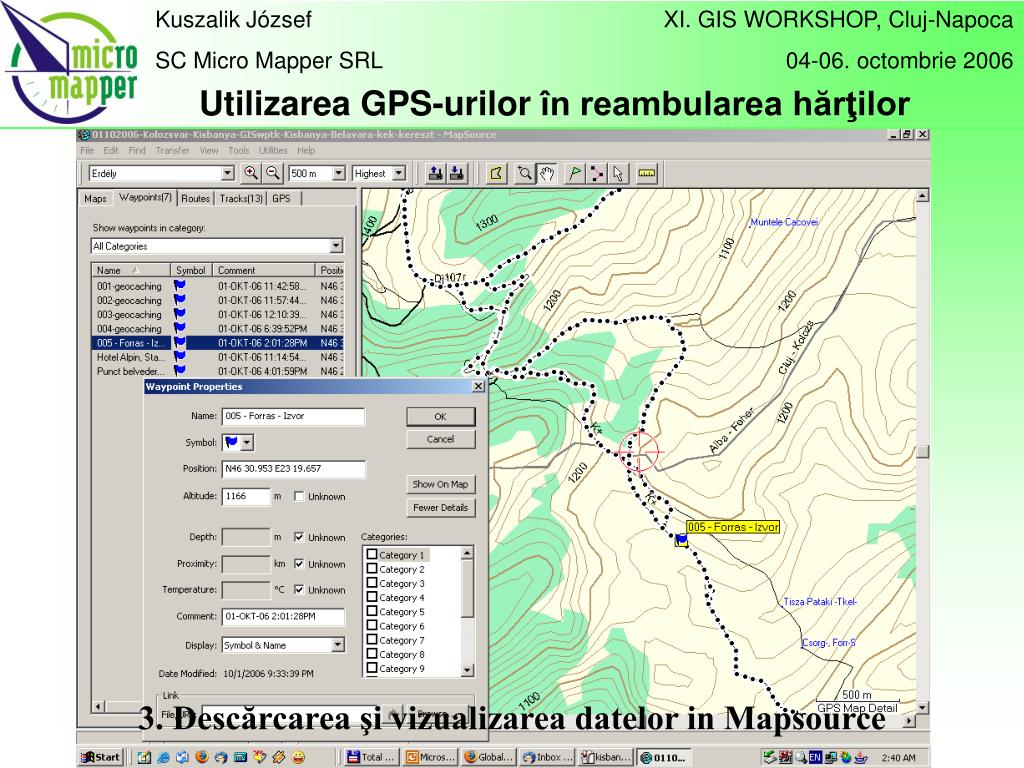Check the Category 1 checkbox
The image size is (1024, 768).
[x=372, y=554]
